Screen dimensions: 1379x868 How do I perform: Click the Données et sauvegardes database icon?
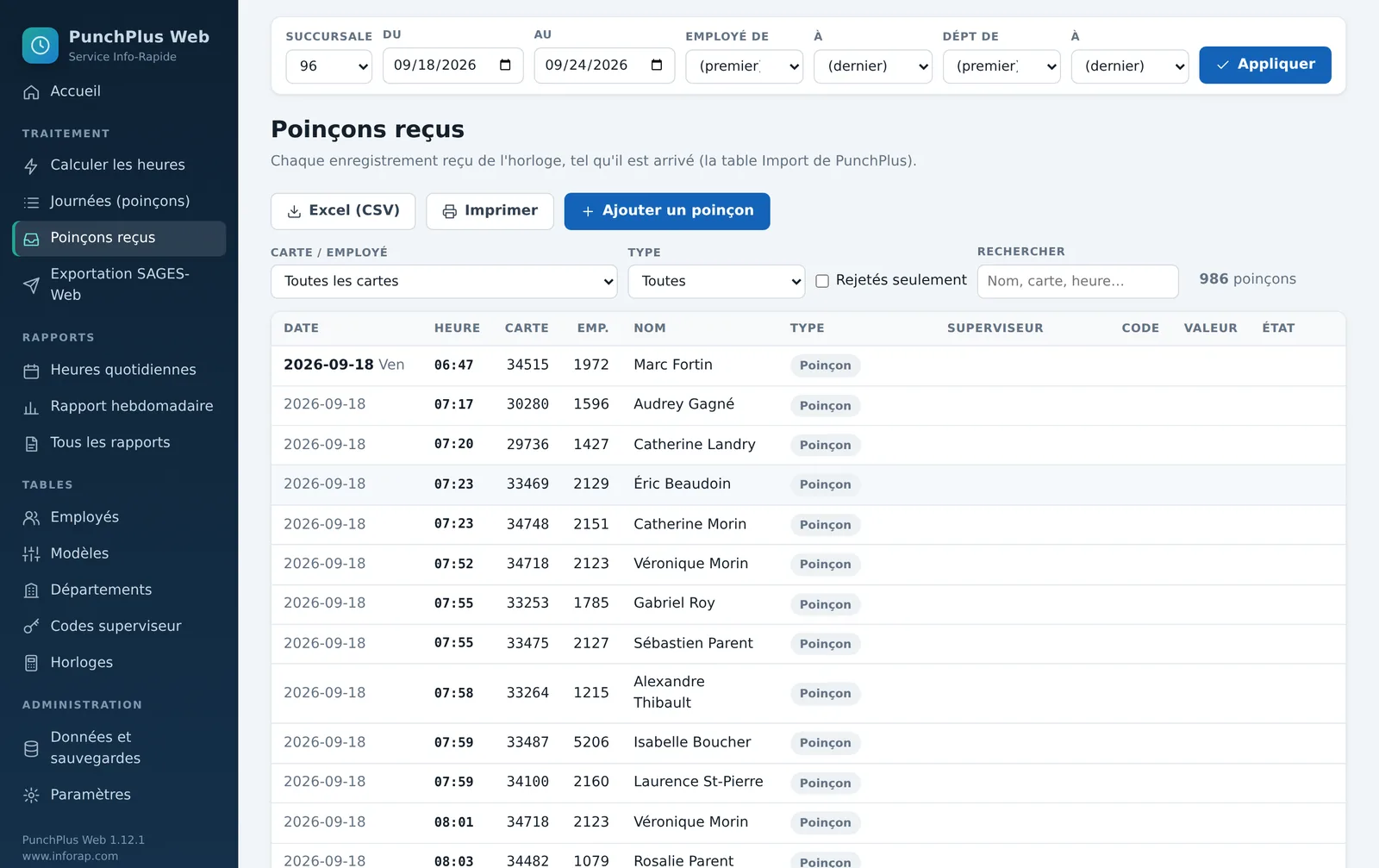[x=31, y=749]
